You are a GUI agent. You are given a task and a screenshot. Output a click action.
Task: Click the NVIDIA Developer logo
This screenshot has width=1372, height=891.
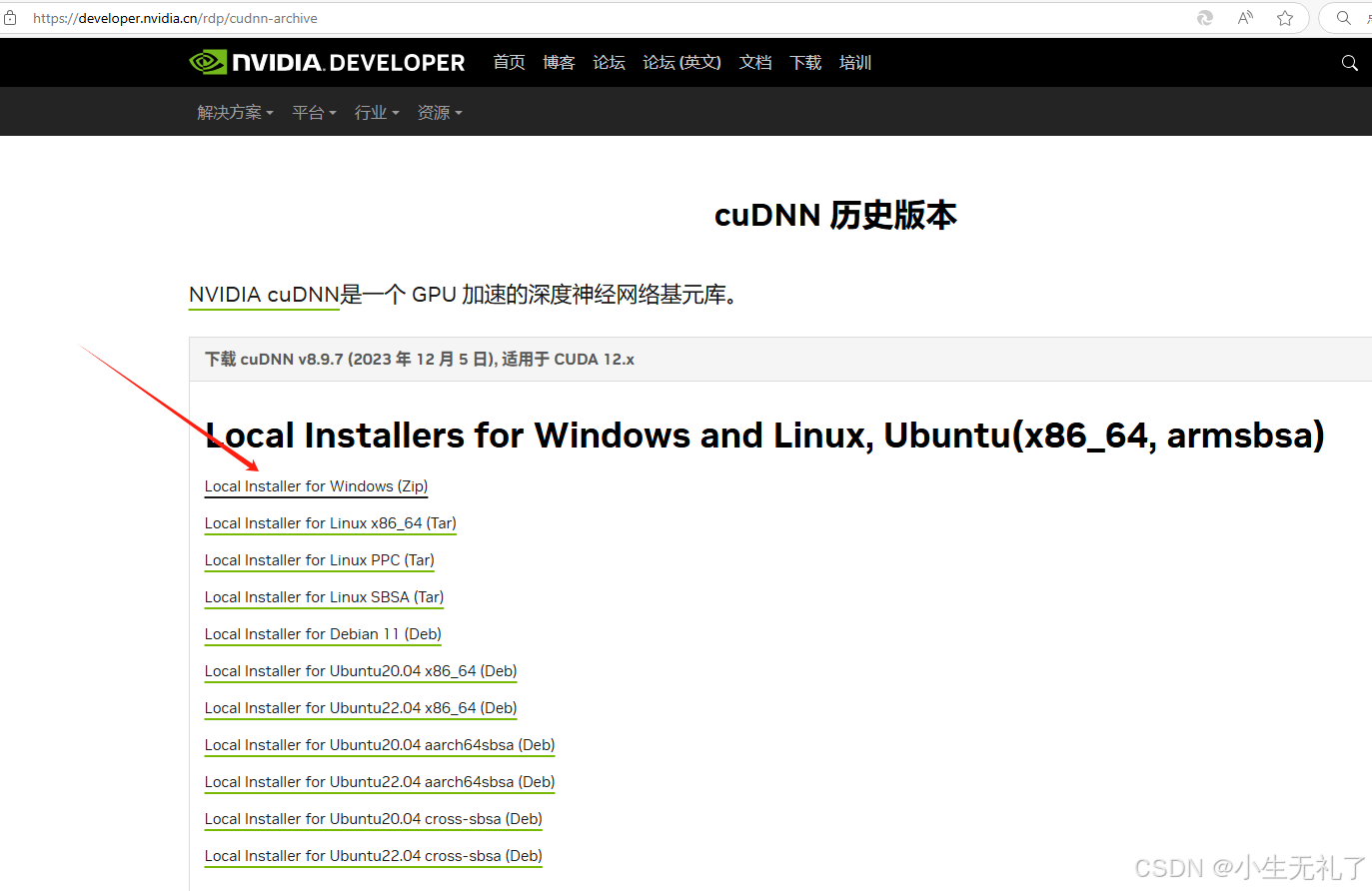(x=327, y=62)
